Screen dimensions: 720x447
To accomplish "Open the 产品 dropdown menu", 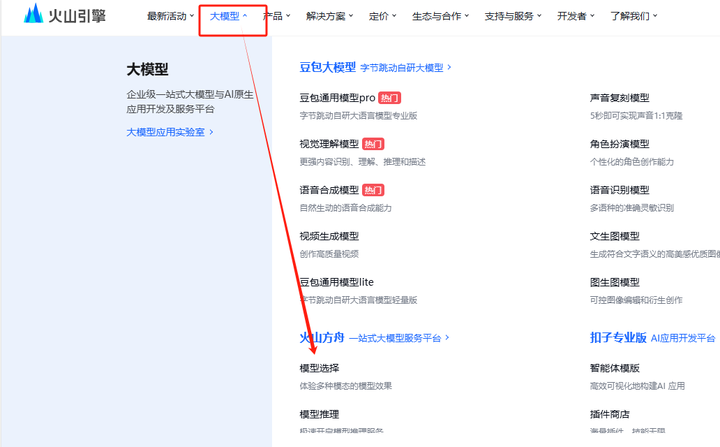I will pos(276,16).
